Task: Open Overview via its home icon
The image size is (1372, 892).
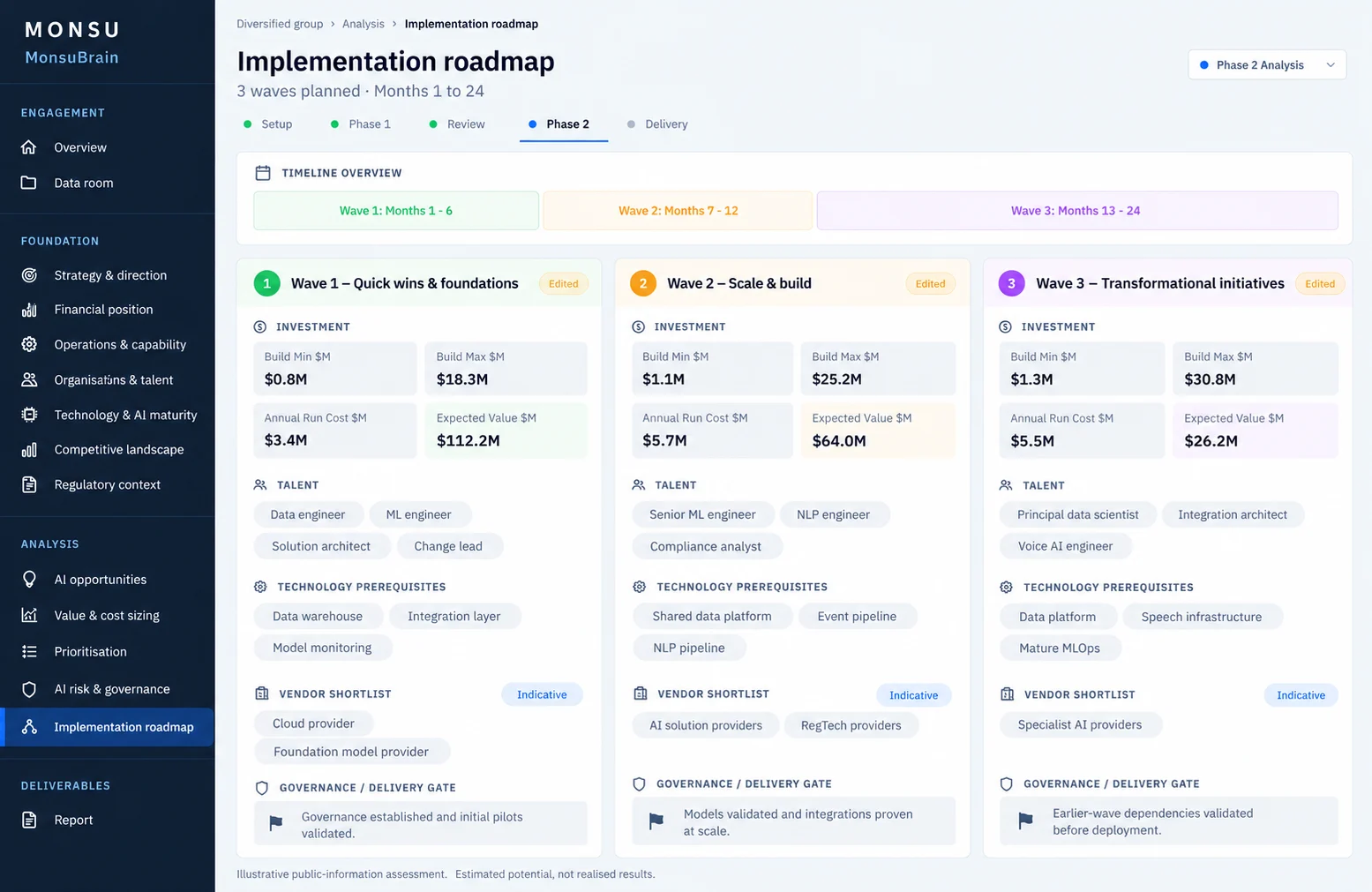Action: [29, 147]
